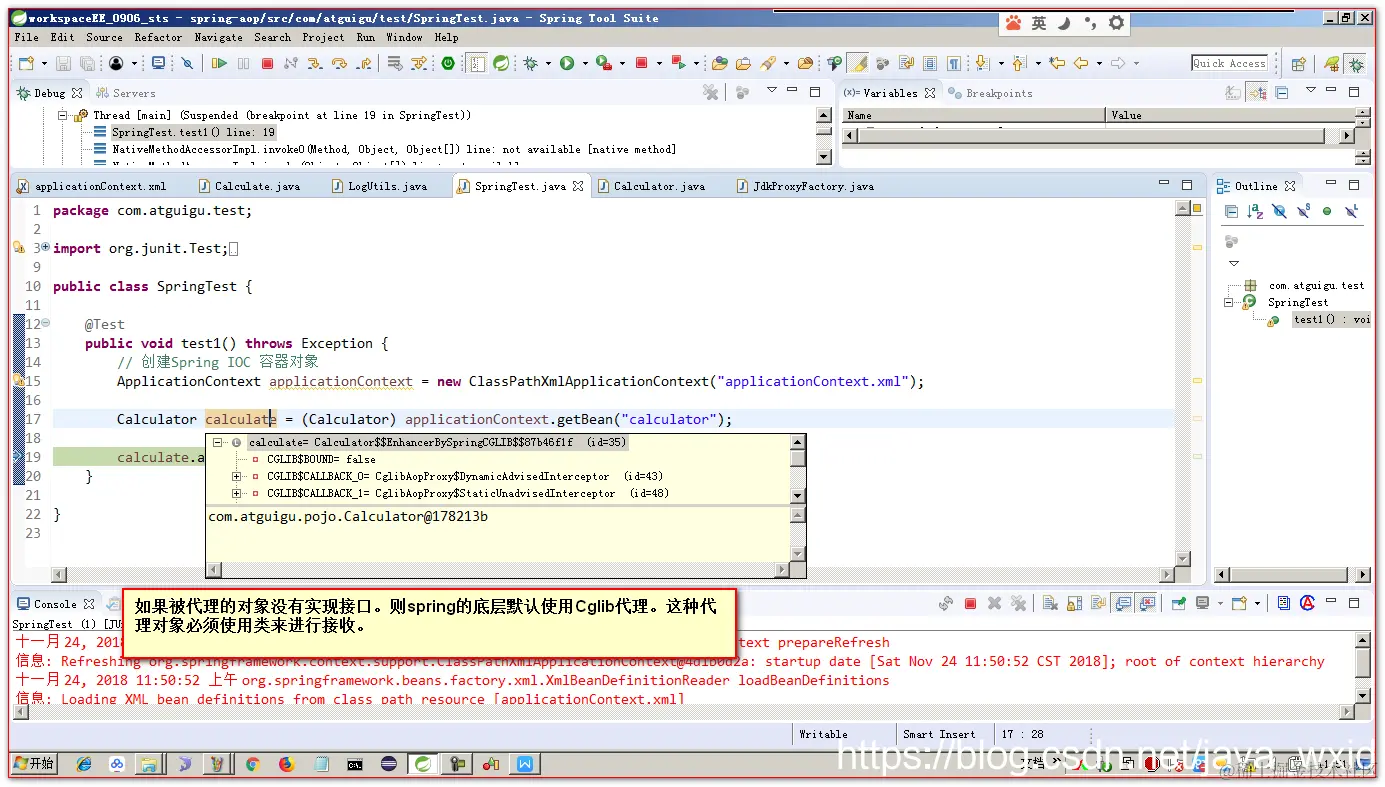Image resolution: width=1385 pixels, height=787 pixels.
Task: Open the New file icon dropdown arrow
Action: pos(44,63)
